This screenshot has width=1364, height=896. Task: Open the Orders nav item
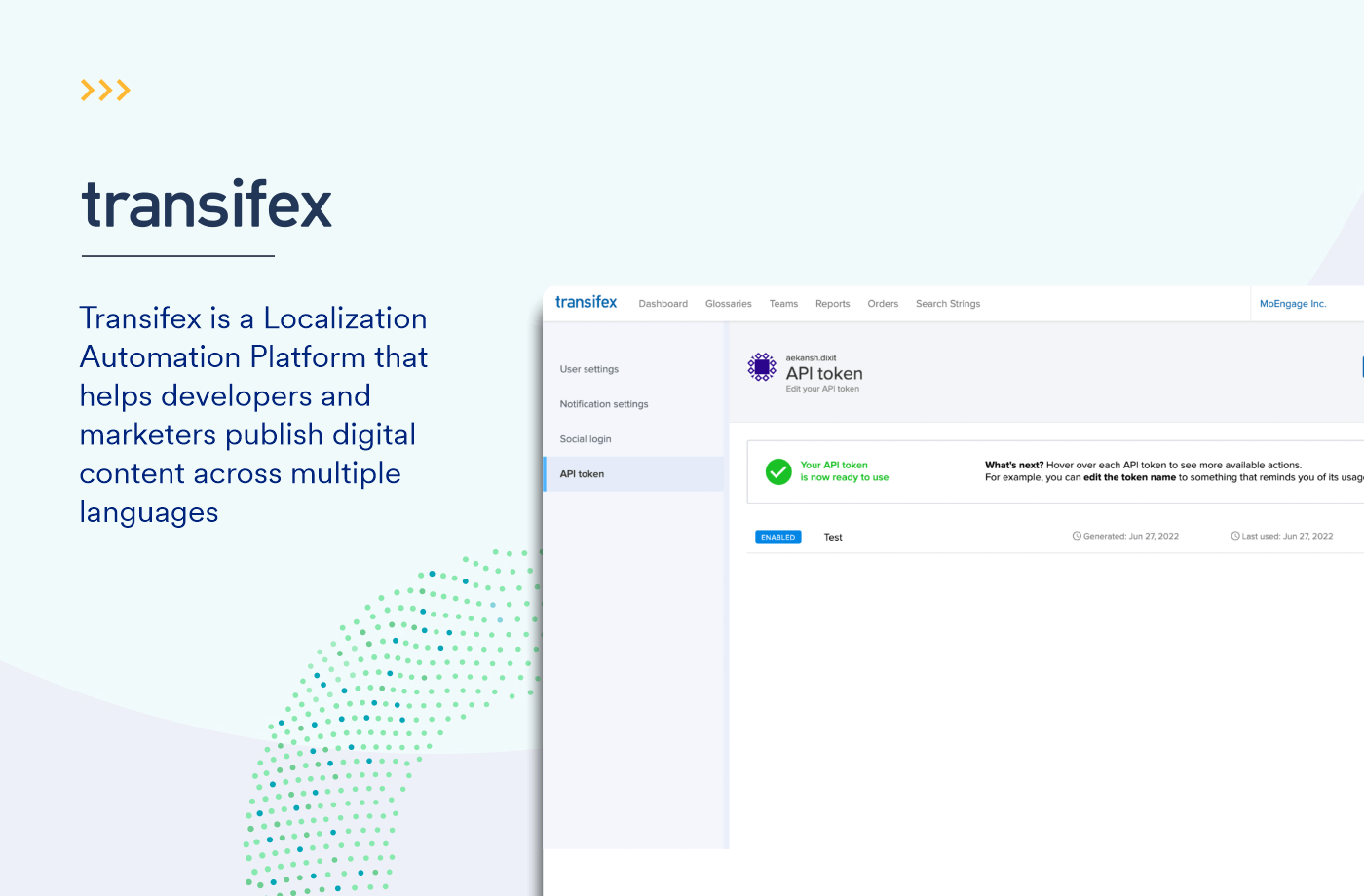tap(883, 304)
